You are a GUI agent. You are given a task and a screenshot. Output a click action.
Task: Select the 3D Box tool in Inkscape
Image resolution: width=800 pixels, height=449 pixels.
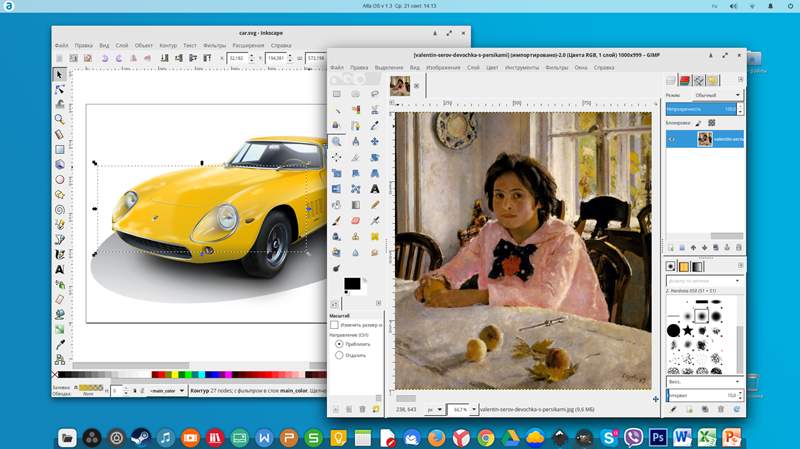tap(60, 164)
